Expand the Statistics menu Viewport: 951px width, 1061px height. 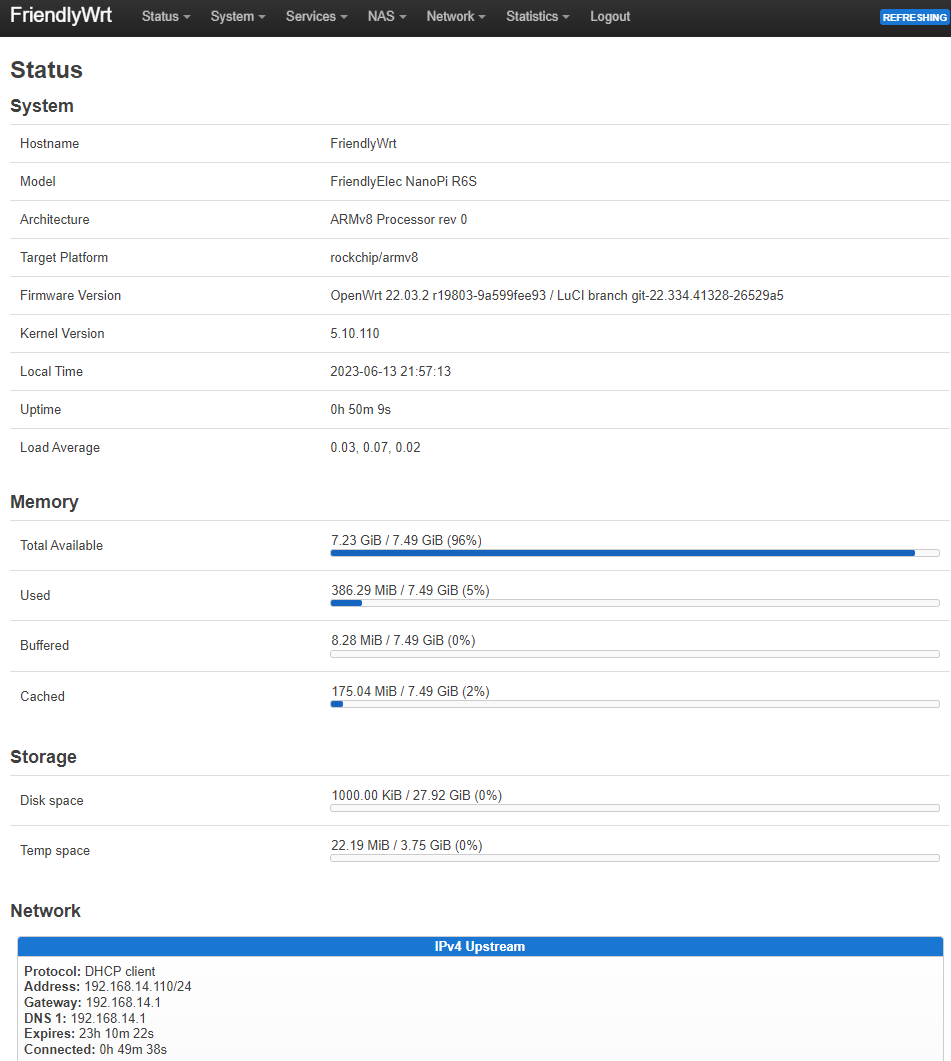537,17
